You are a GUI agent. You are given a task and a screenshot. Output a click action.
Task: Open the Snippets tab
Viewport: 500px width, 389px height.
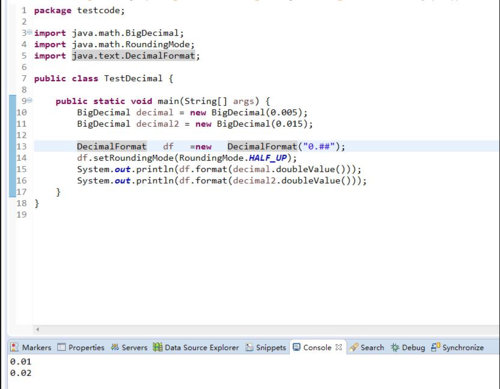(x=266, y=347)
